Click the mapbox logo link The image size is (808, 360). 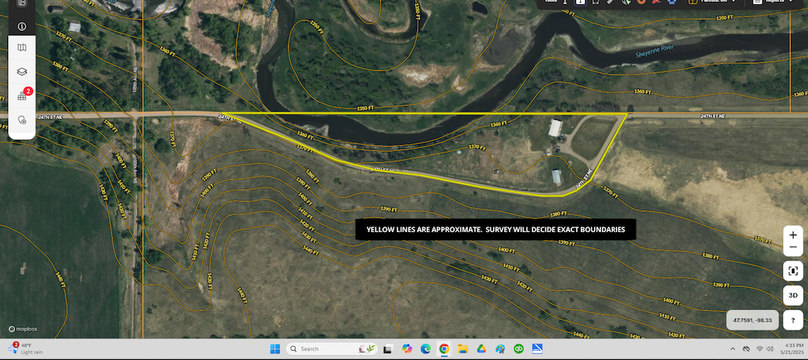23,329
